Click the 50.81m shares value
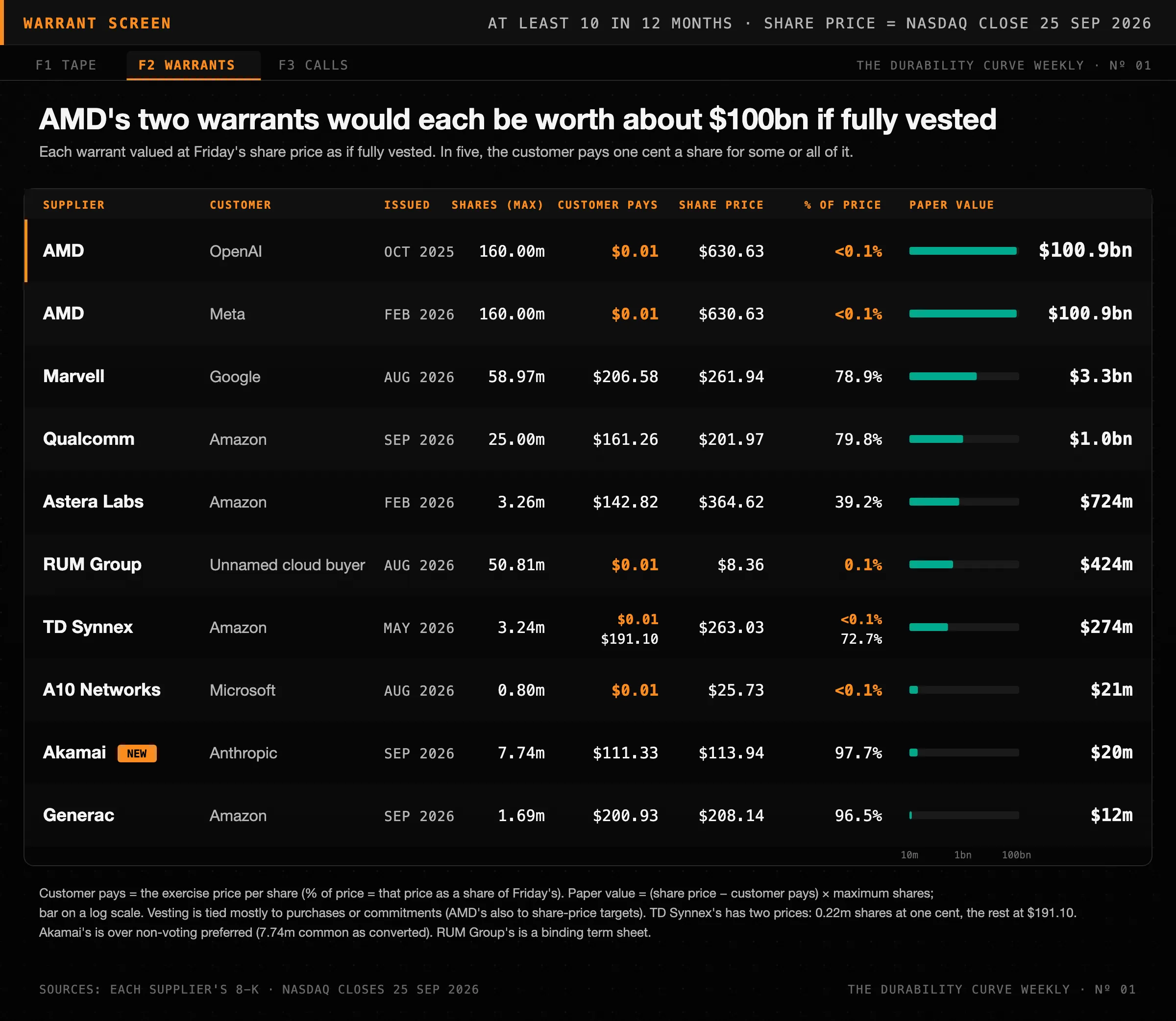This screenshot has height=1021, width=1176. [516, 564]
